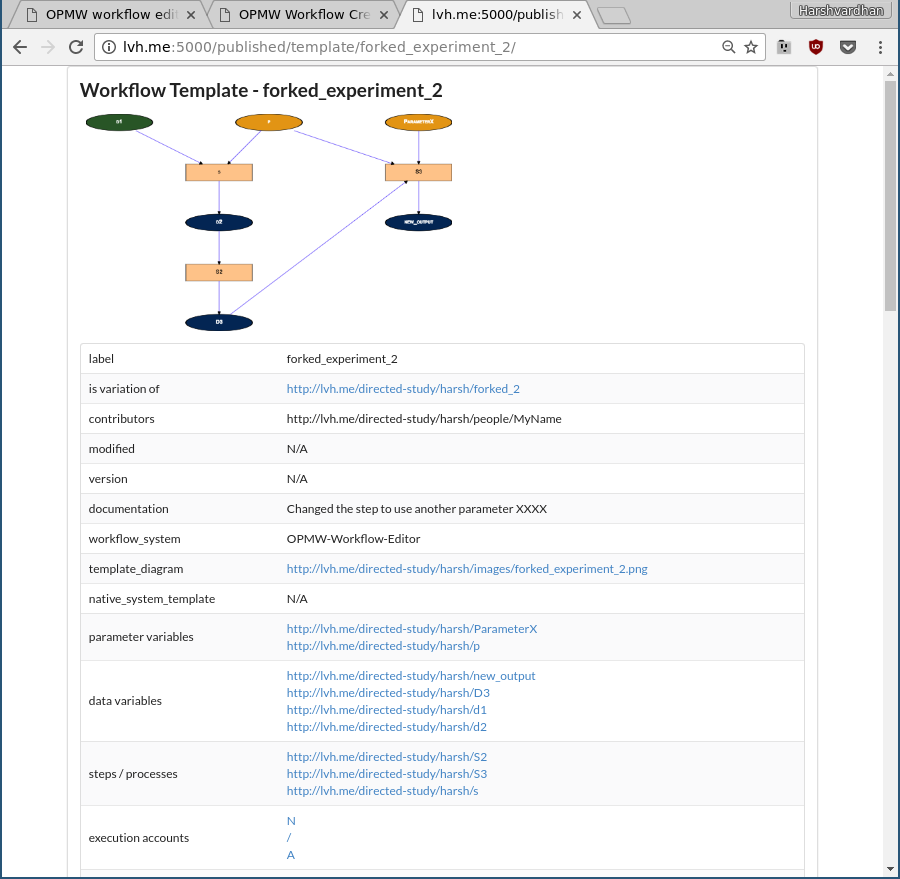Click the documentation text 'Changed the step...'
Screen dimensions: 900x879
point(417,509)
